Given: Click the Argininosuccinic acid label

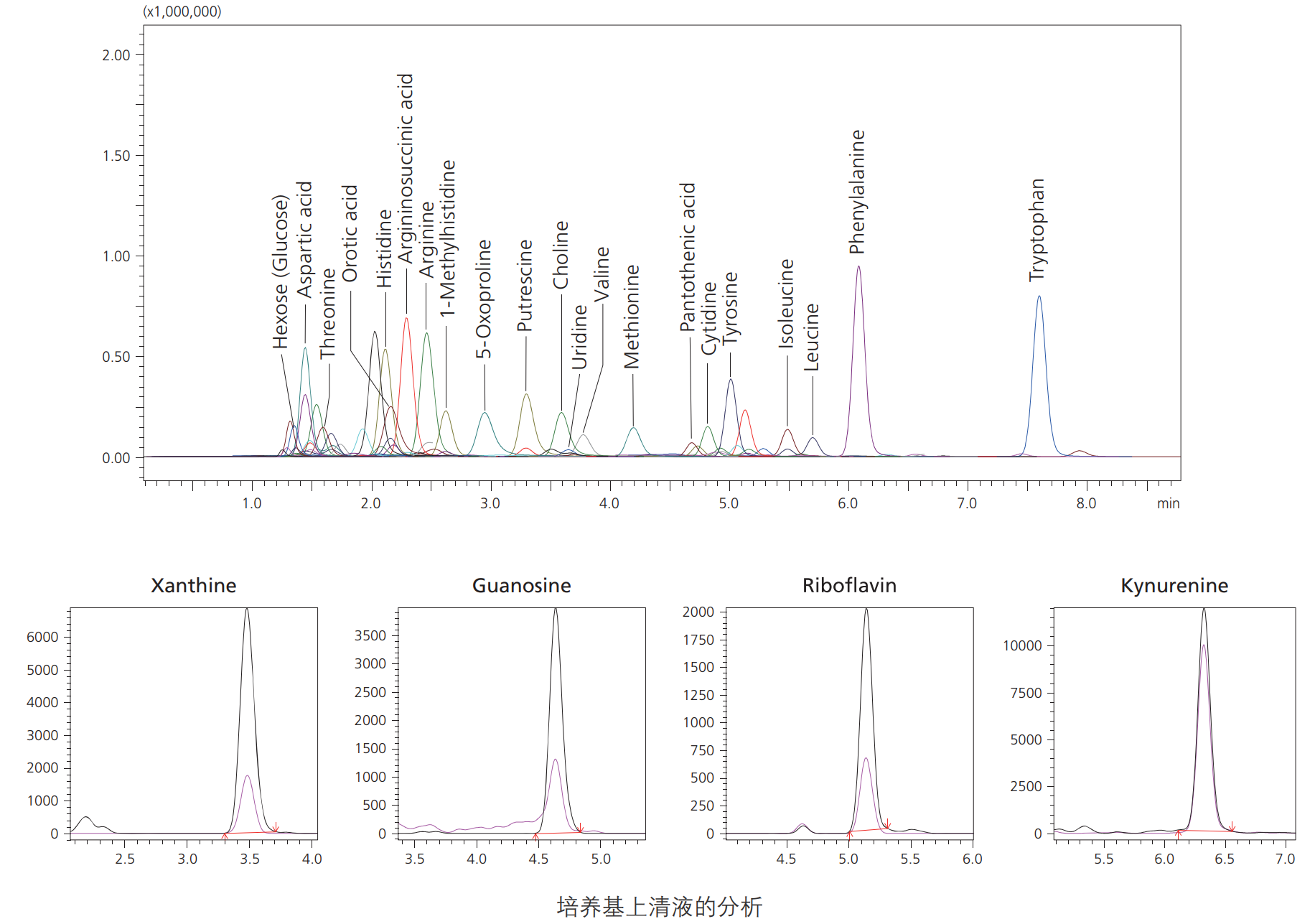Looking at the screenshot, I should coord(406,169).
